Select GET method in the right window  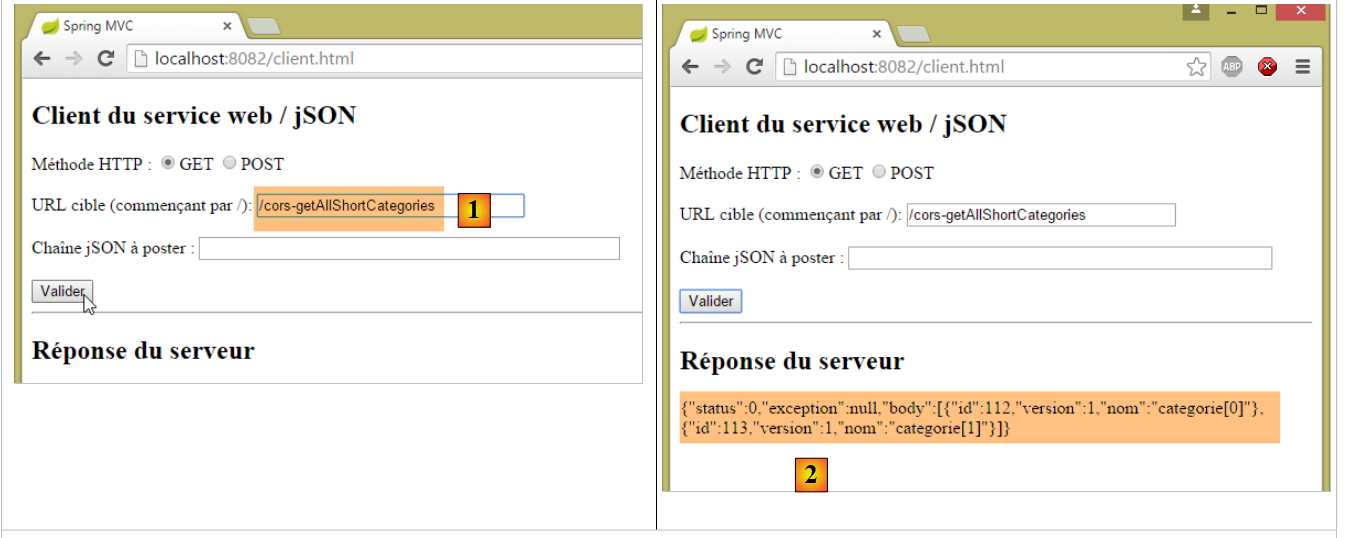tap(817, 172)
